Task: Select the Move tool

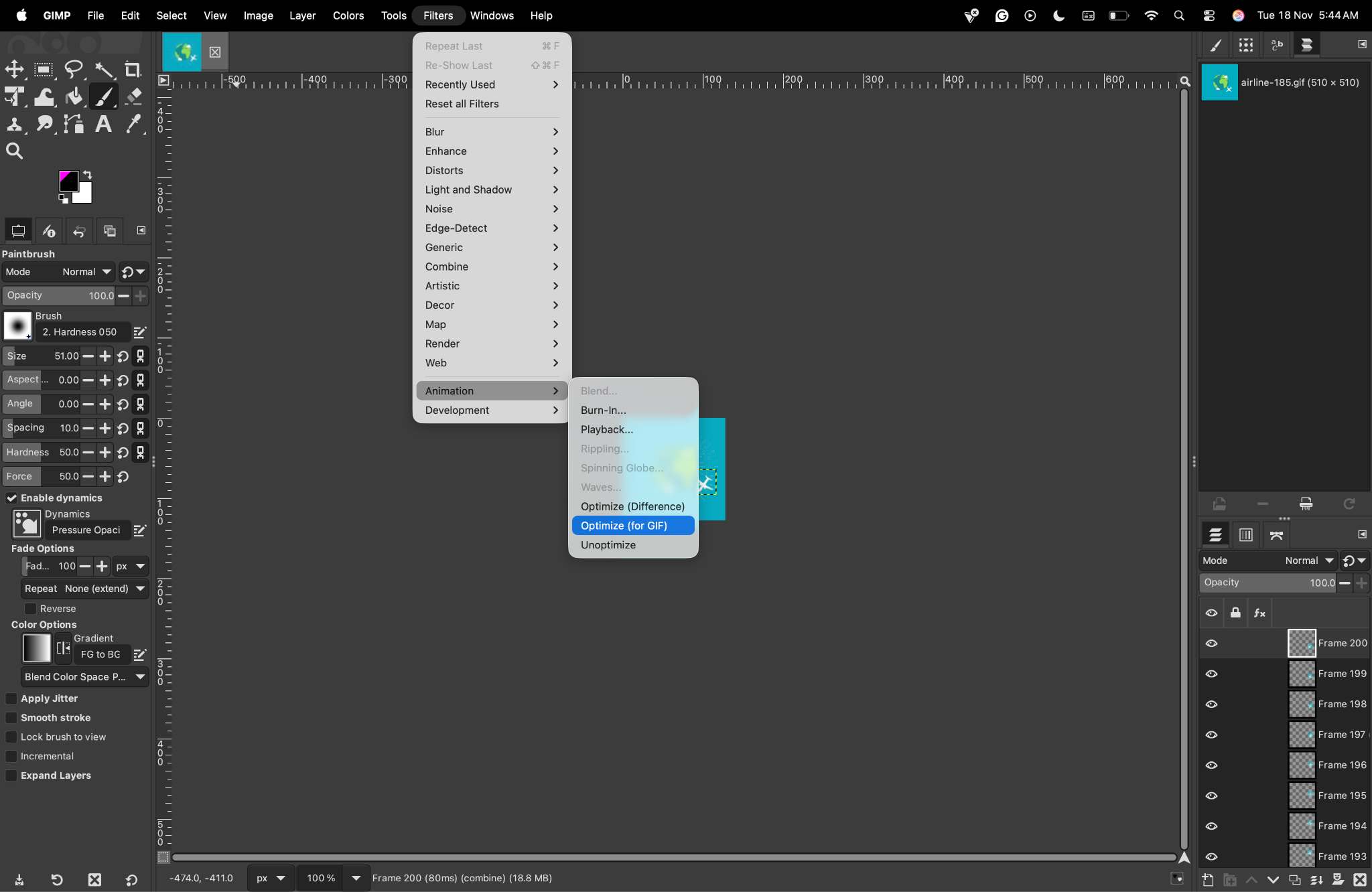Action: point(14,69)
